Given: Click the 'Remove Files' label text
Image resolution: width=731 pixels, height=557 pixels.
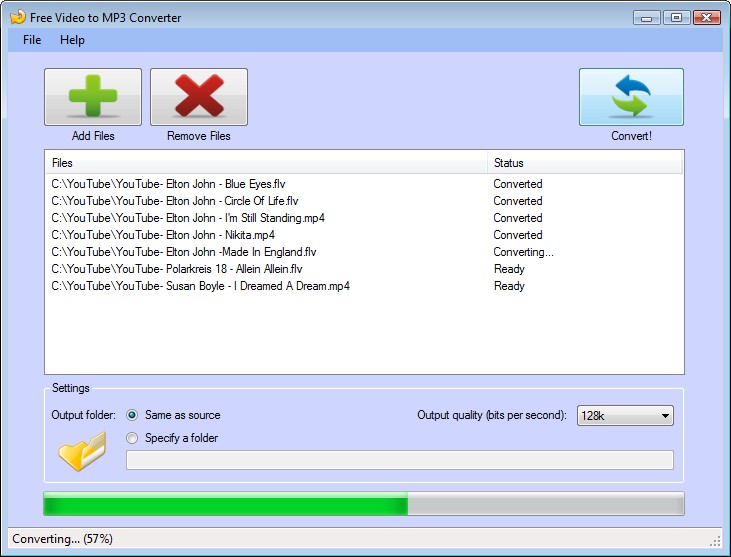Looking at the screenshot, I should coord(199,136).
